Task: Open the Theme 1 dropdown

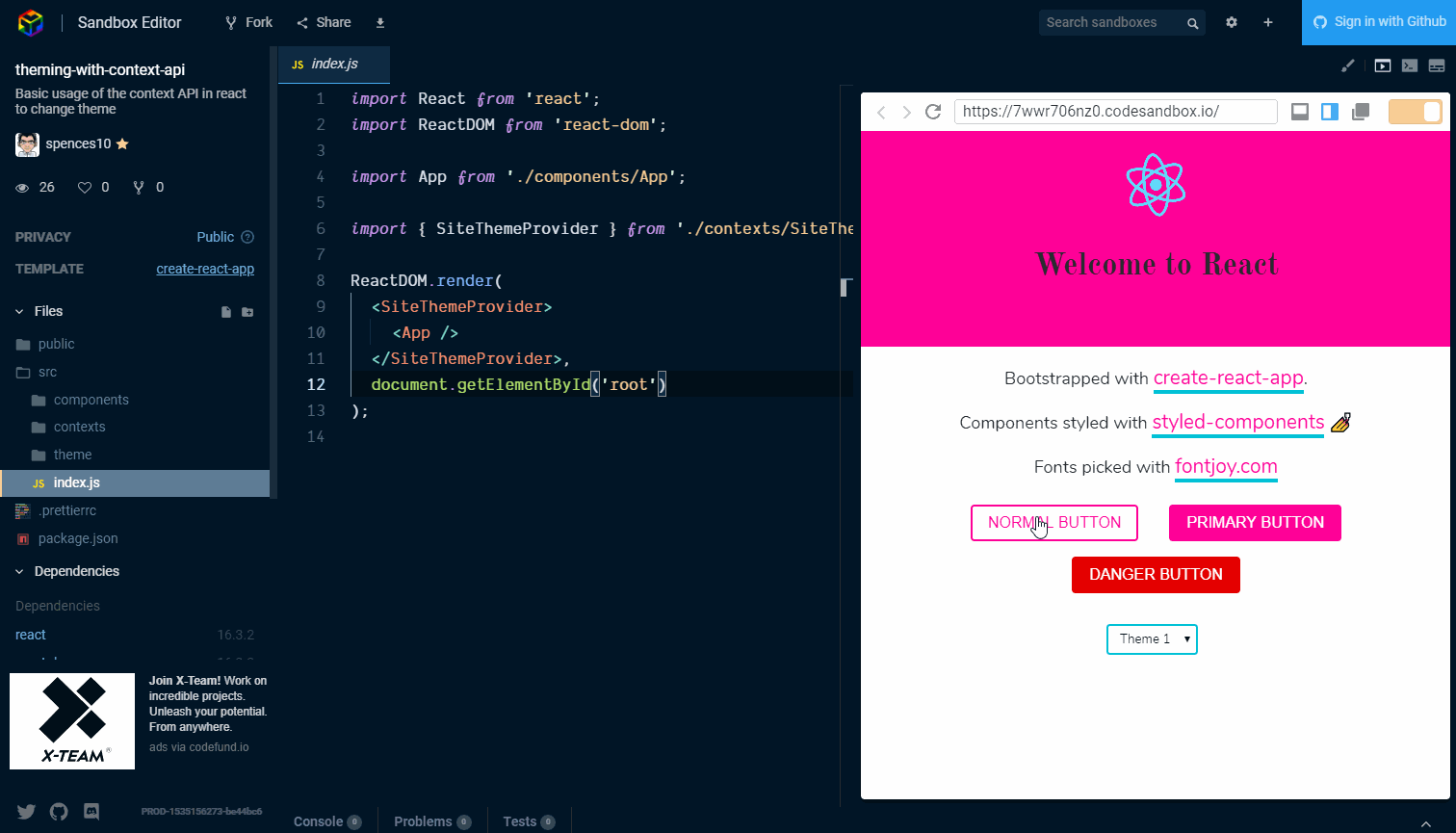Action: 1152,639
